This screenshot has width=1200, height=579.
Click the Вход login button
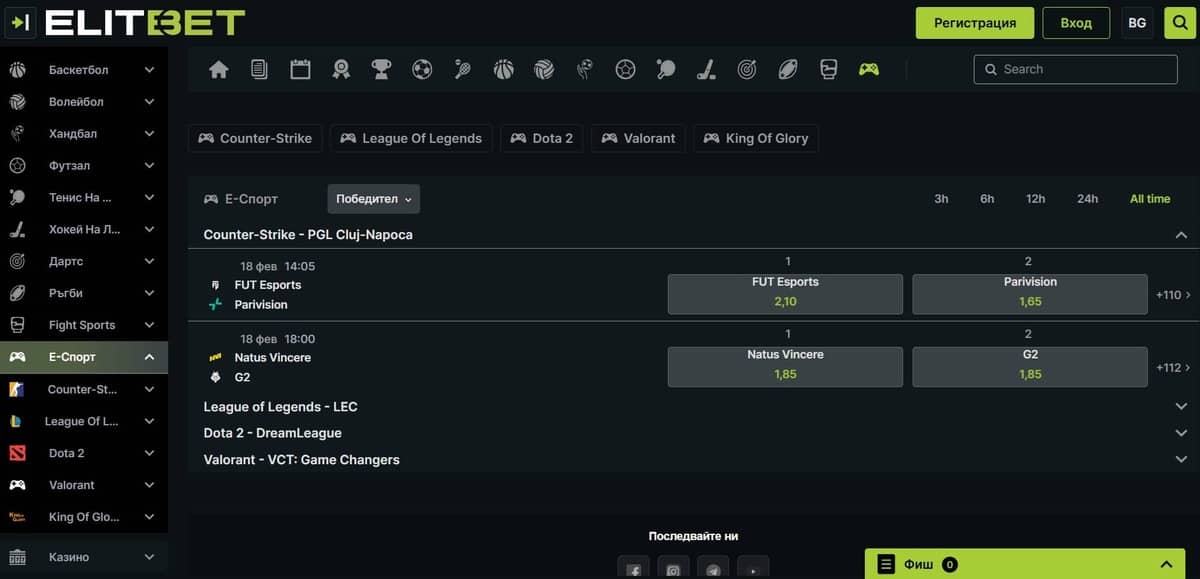(1076, 23)
